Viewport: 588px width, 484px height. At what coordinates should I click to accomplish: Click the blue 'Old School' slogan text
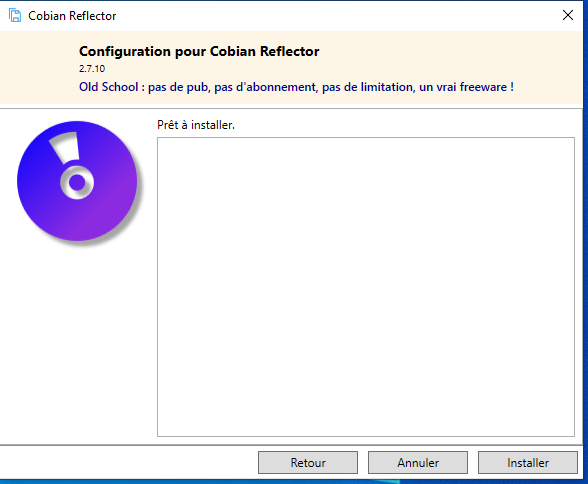[296, 87]
